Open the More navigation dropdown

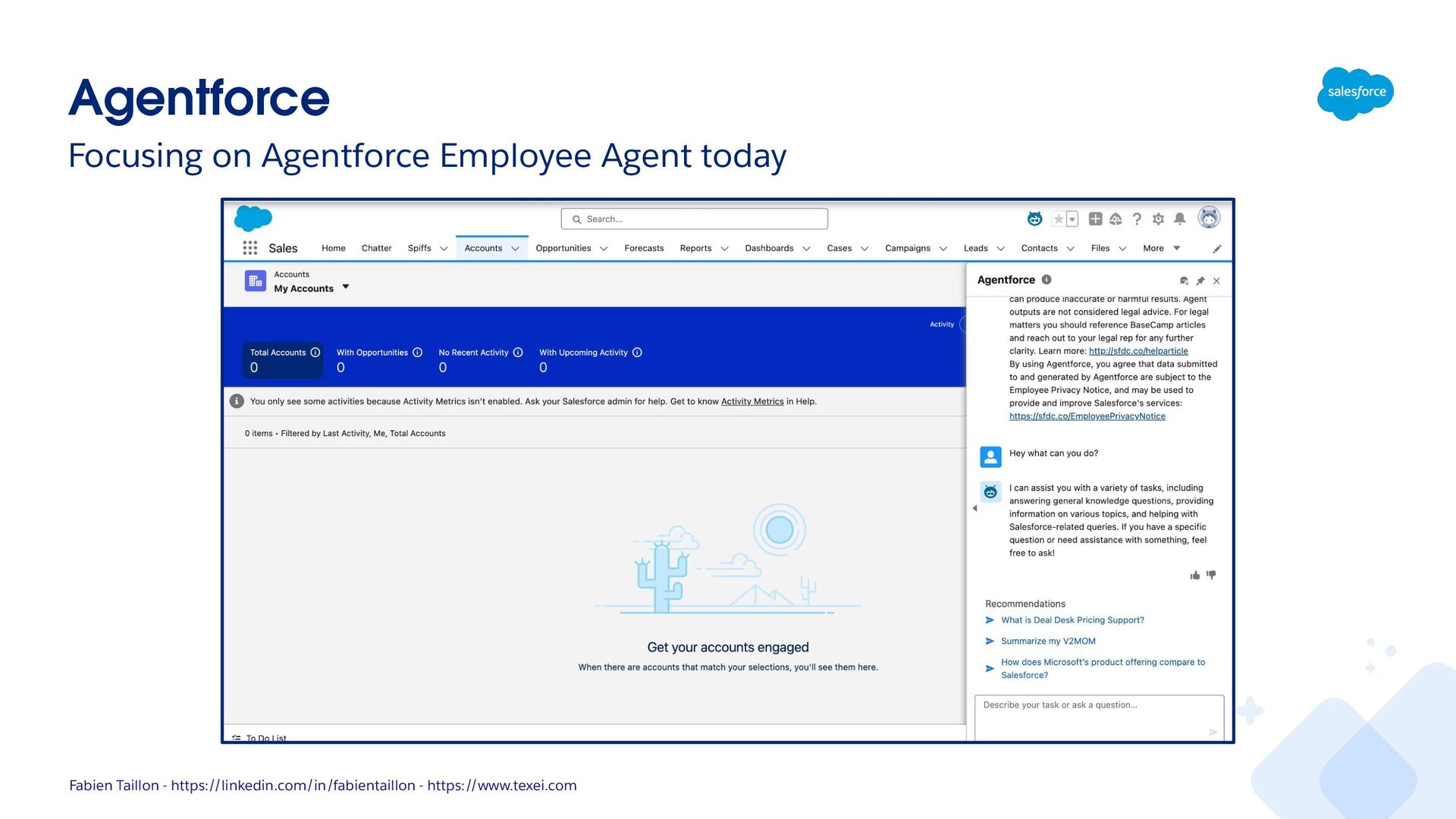pos(1161,249)
